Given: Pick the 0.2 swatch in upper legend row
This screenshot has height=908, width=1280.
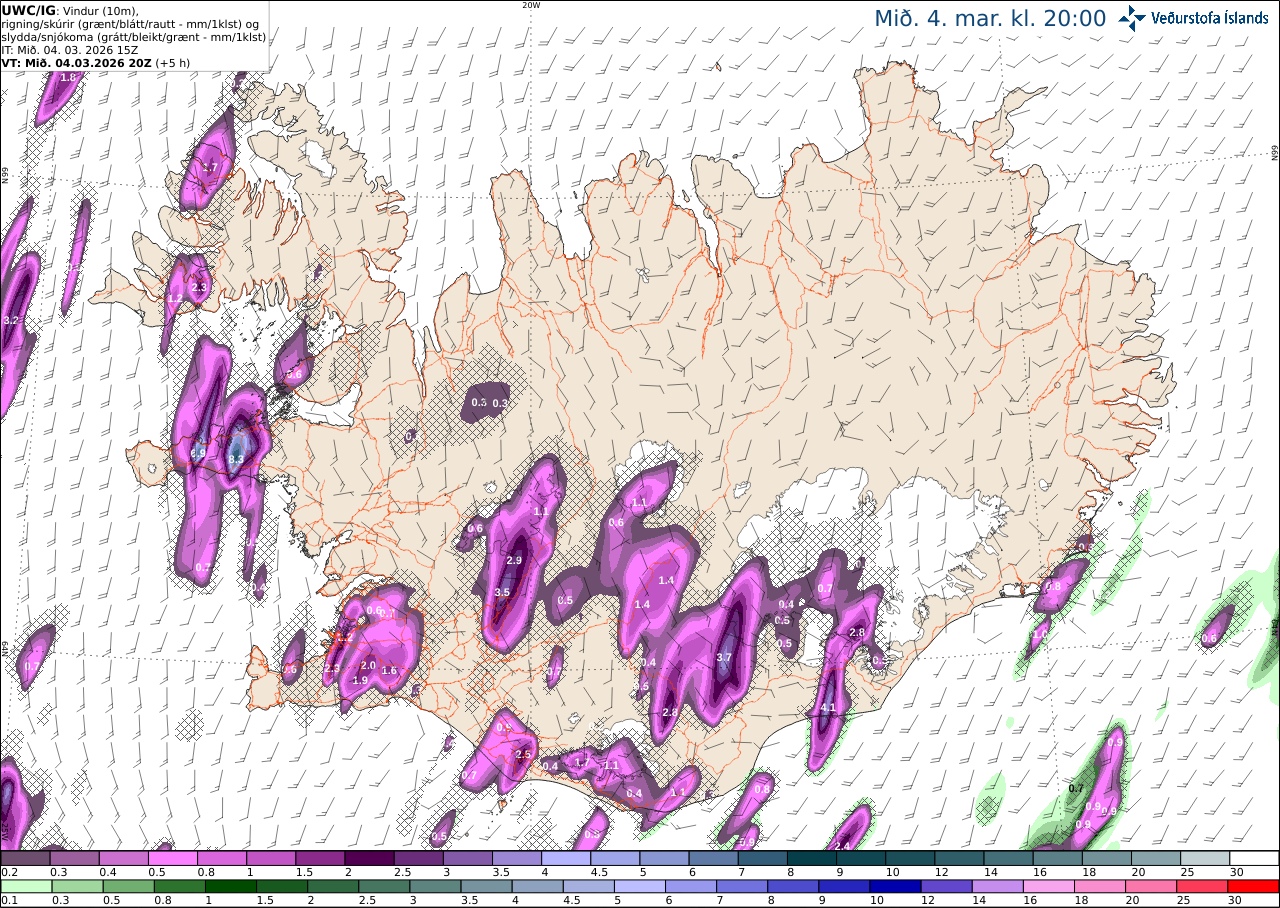Looking at the screenshot, I should [25, 858].
